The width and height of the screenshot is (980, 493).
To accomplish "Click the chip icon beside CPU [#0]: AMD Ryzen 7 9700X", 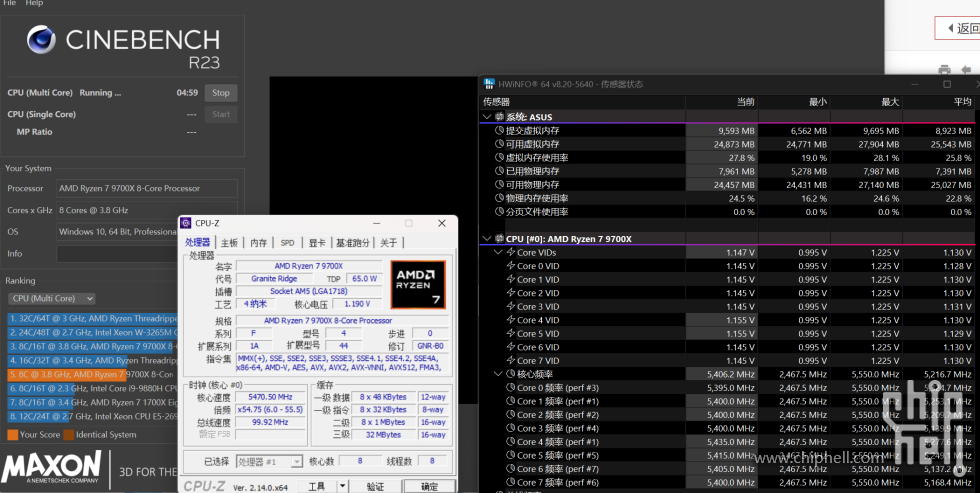I will 499,239.
